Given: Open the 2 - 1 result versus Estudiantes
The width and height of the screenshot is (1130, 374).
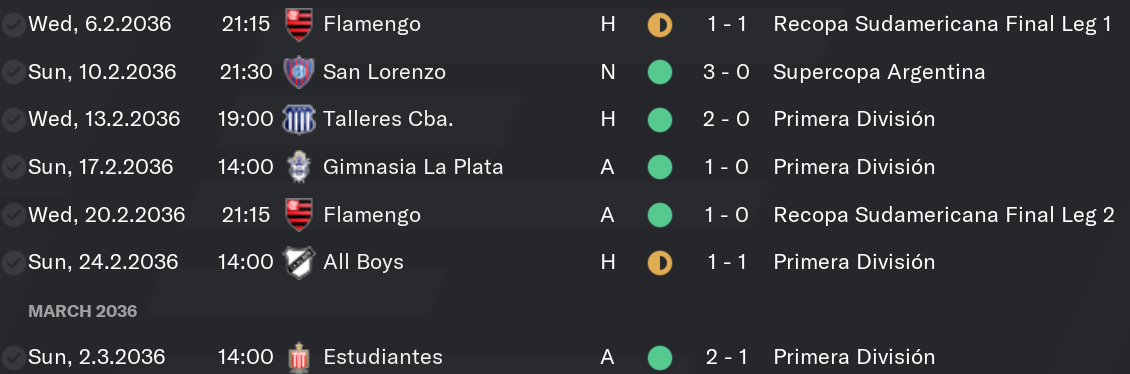Looking at the screenshot, I should click(x=726, y=357).
